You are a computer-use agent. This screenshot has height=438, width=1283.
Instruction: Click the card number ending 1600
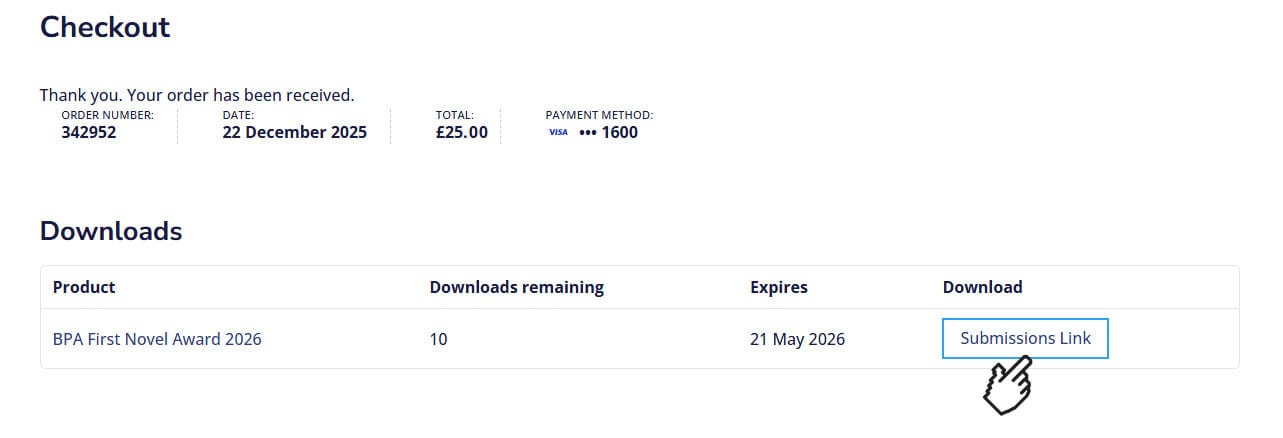(x=608, y=132)
